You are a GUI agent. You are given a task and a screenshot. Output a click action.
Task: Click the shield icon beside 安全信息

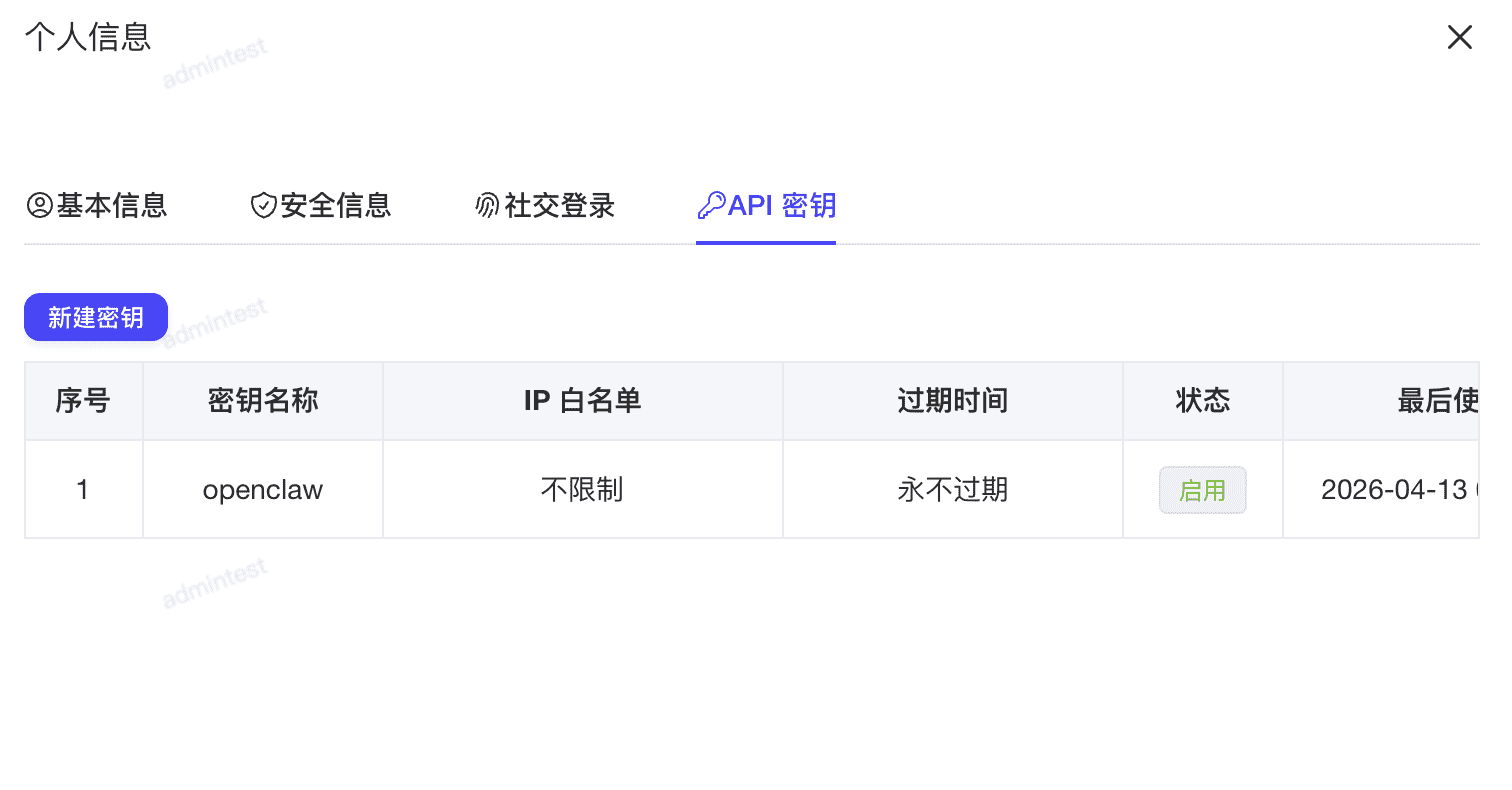(x=262, y=204)
